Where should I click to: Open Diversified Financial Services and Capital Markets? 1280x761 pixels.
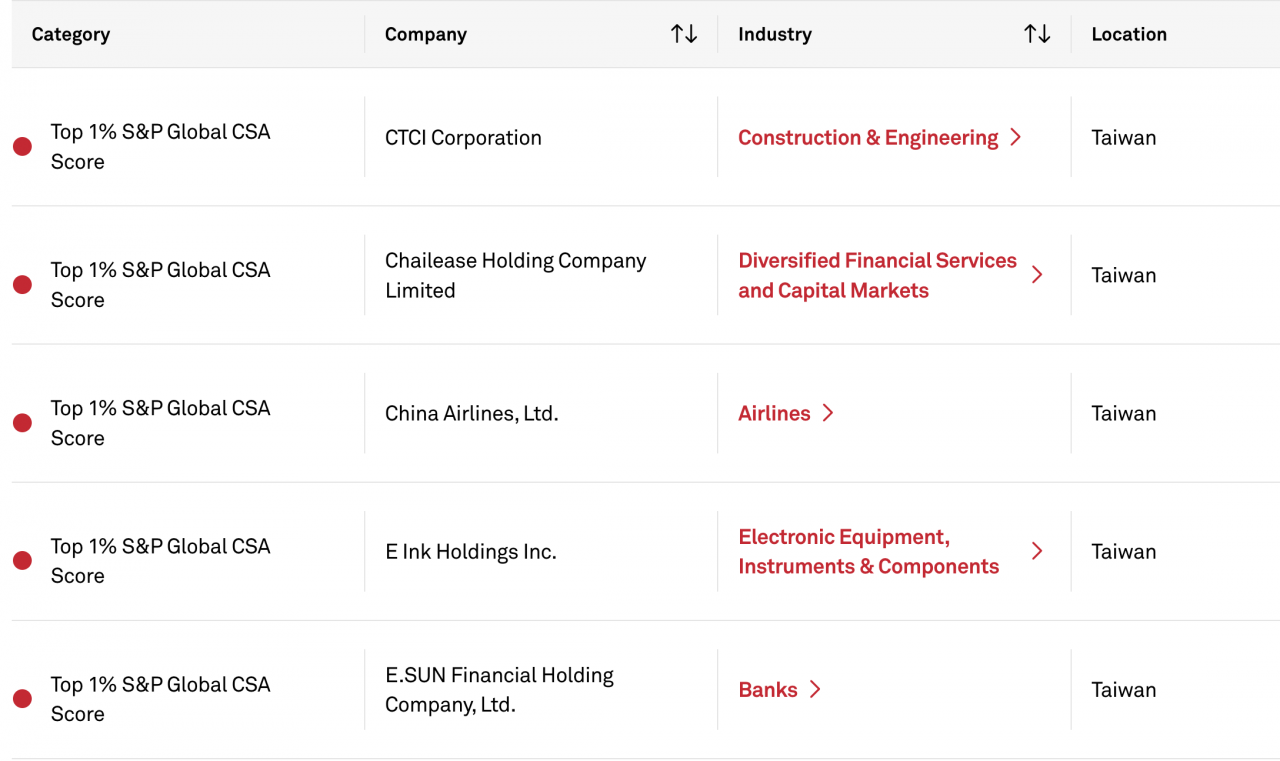click(877, 275)
